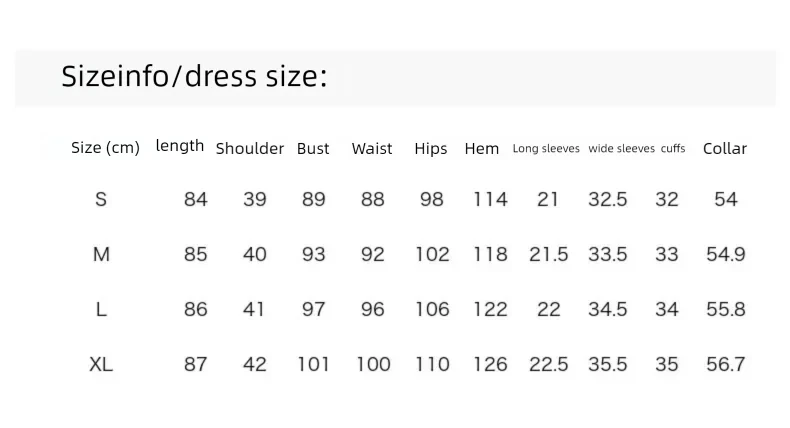790x428 pixels.
Task: Select the wide sleeves value 34.5
Action: 608,309
